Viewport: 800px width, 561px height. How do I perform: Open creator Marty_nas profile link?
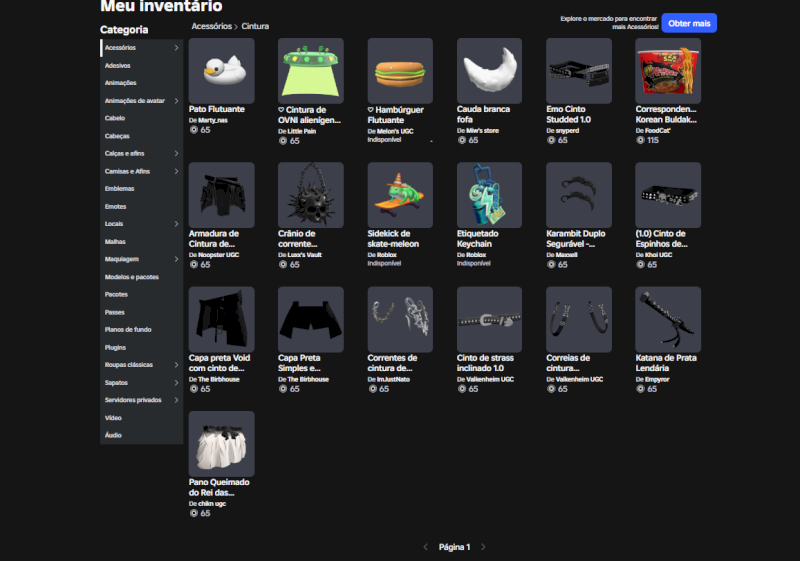213,120
